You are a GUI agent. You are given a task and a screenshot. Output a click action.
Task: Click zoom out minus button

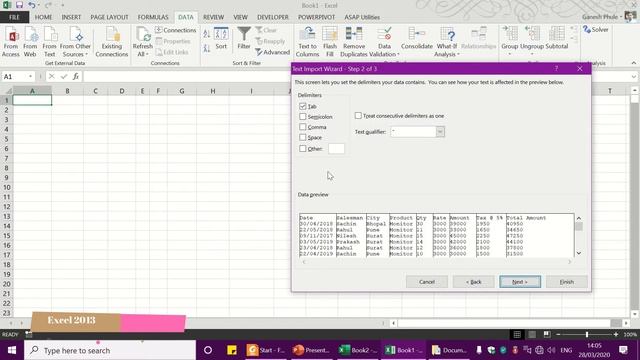558,335
